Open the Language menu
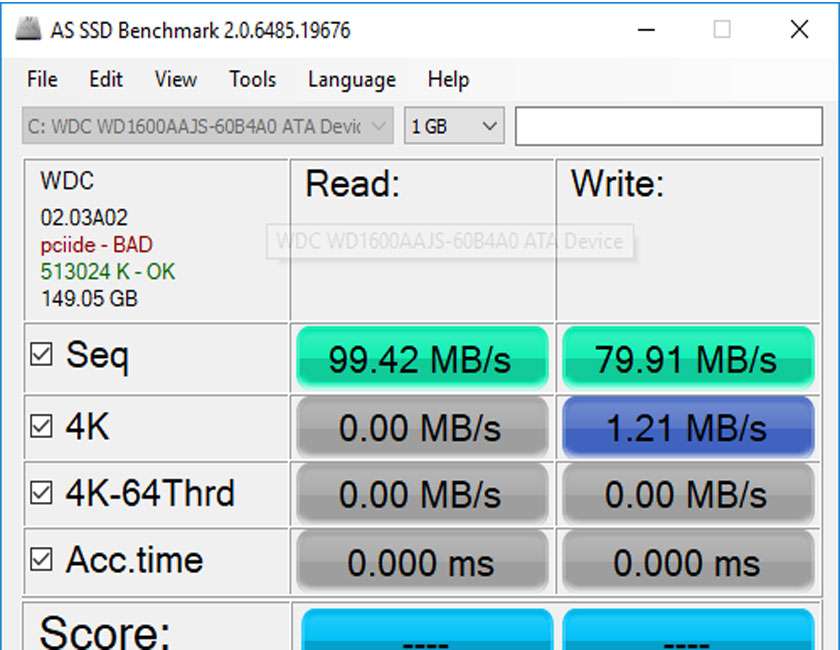Viewport: 840px width, 650px height. point(350,79)
